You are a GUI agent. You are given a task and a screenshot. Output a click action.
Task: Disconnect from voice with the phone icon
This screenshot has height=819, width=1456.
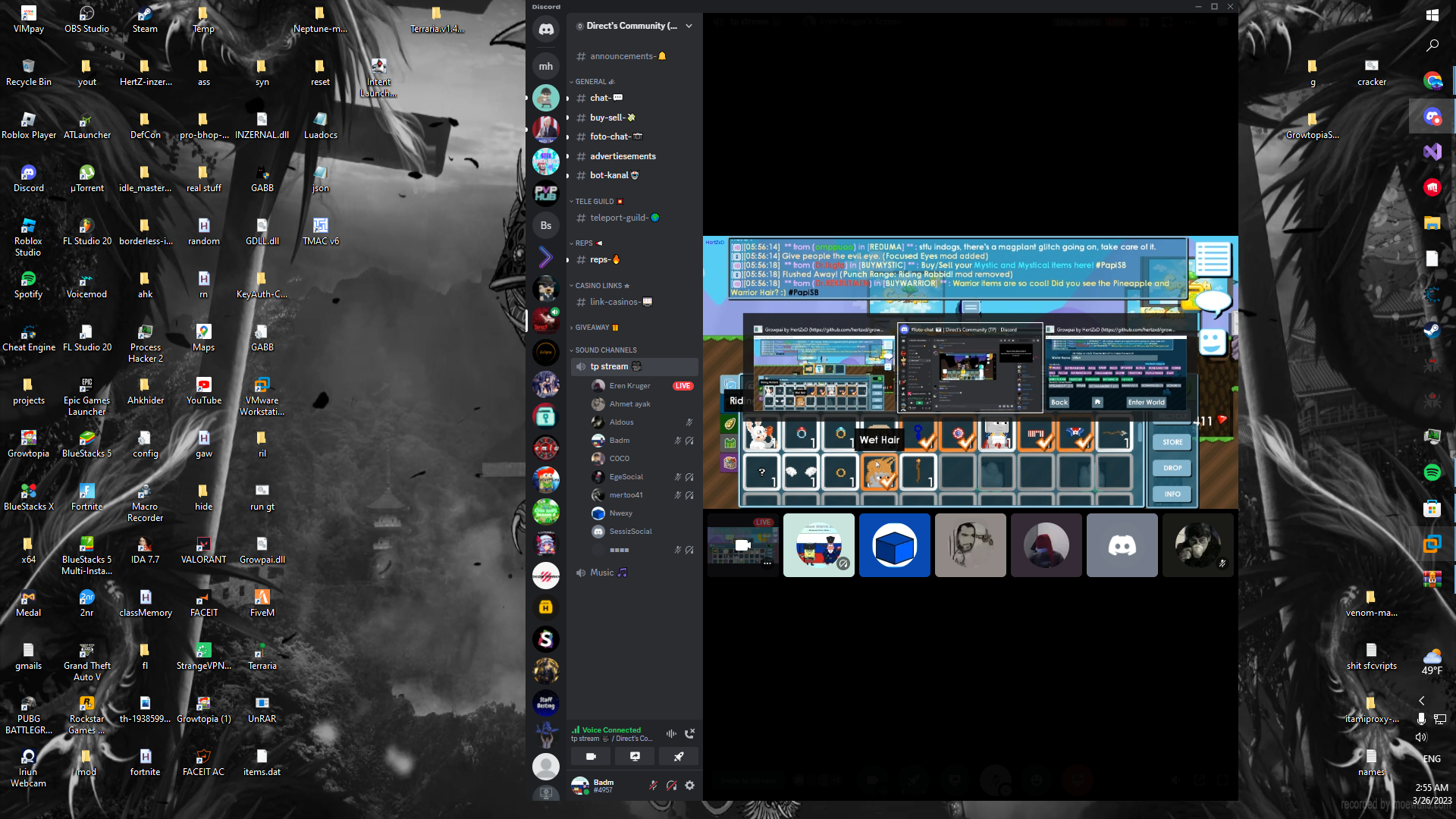[689, 733]
